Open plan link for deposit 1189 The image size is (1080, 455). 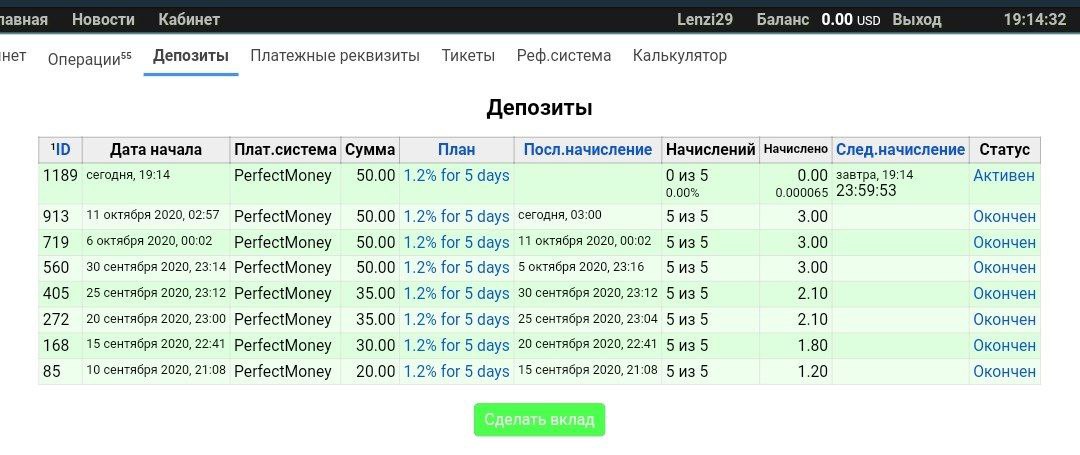pos(456,176)
